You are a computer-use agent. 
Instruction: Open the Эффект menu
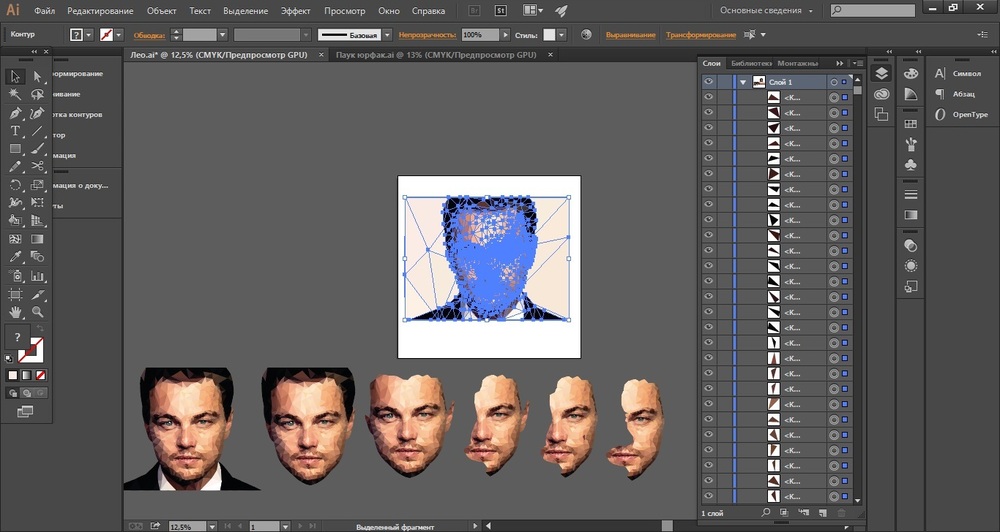click(295, 11)
